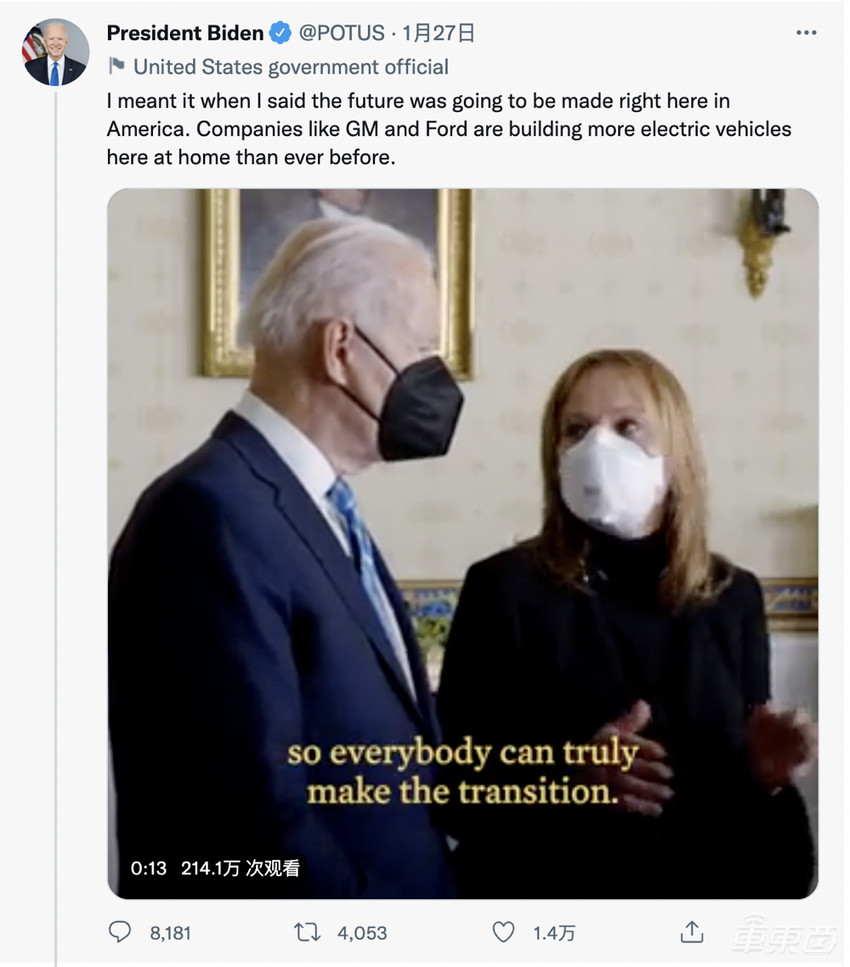This screenshot has height=967, width=850.
Task: Open the @POTUS handle link
Action: (x=342, y=33)
